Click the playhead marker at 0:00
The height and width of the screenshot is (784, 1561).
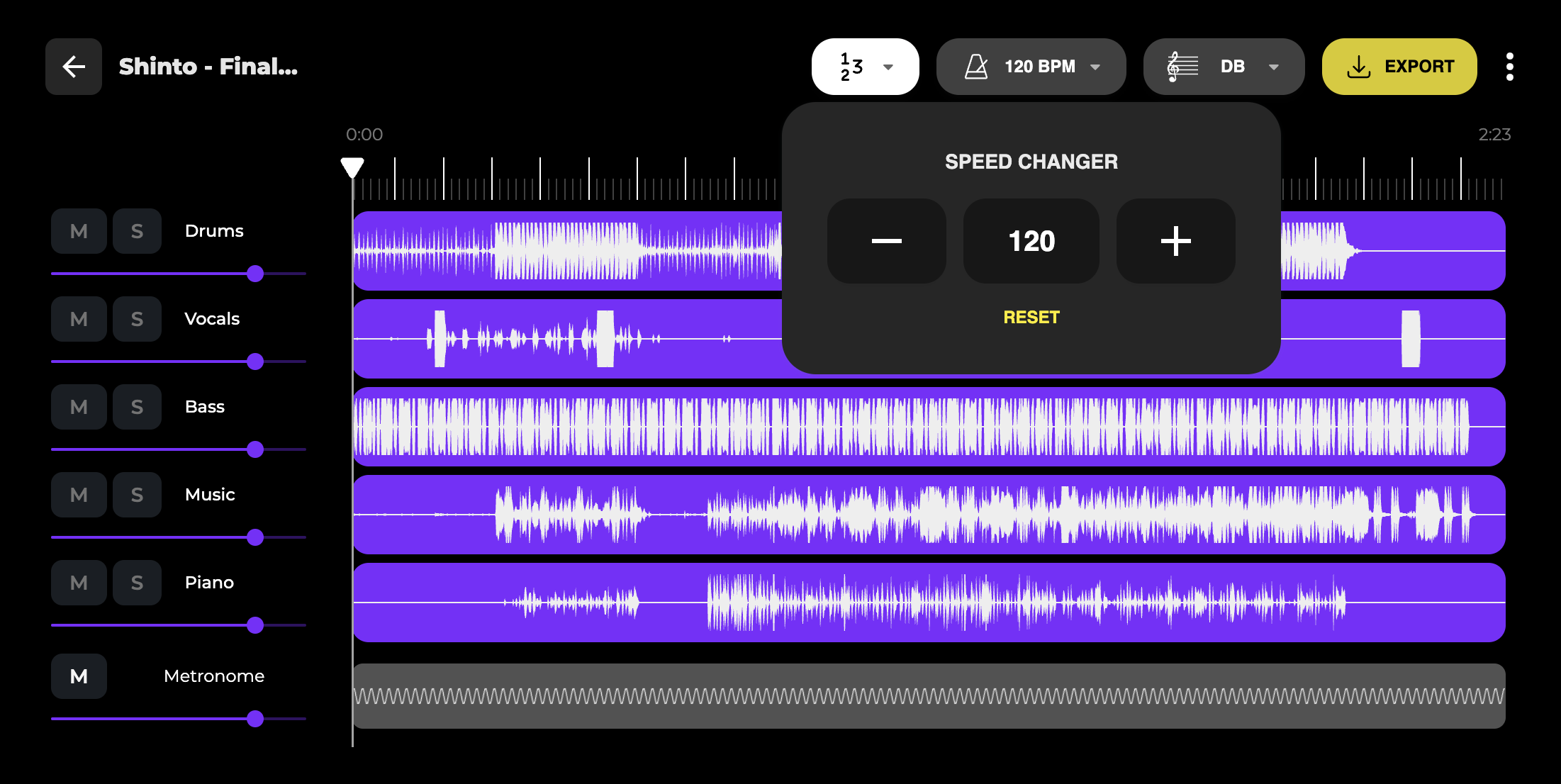(352, 167)
